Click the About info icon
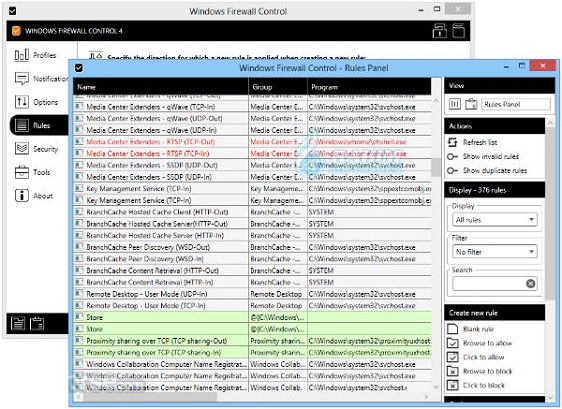This screenshot has width=562, height=409. click(22, 196)
